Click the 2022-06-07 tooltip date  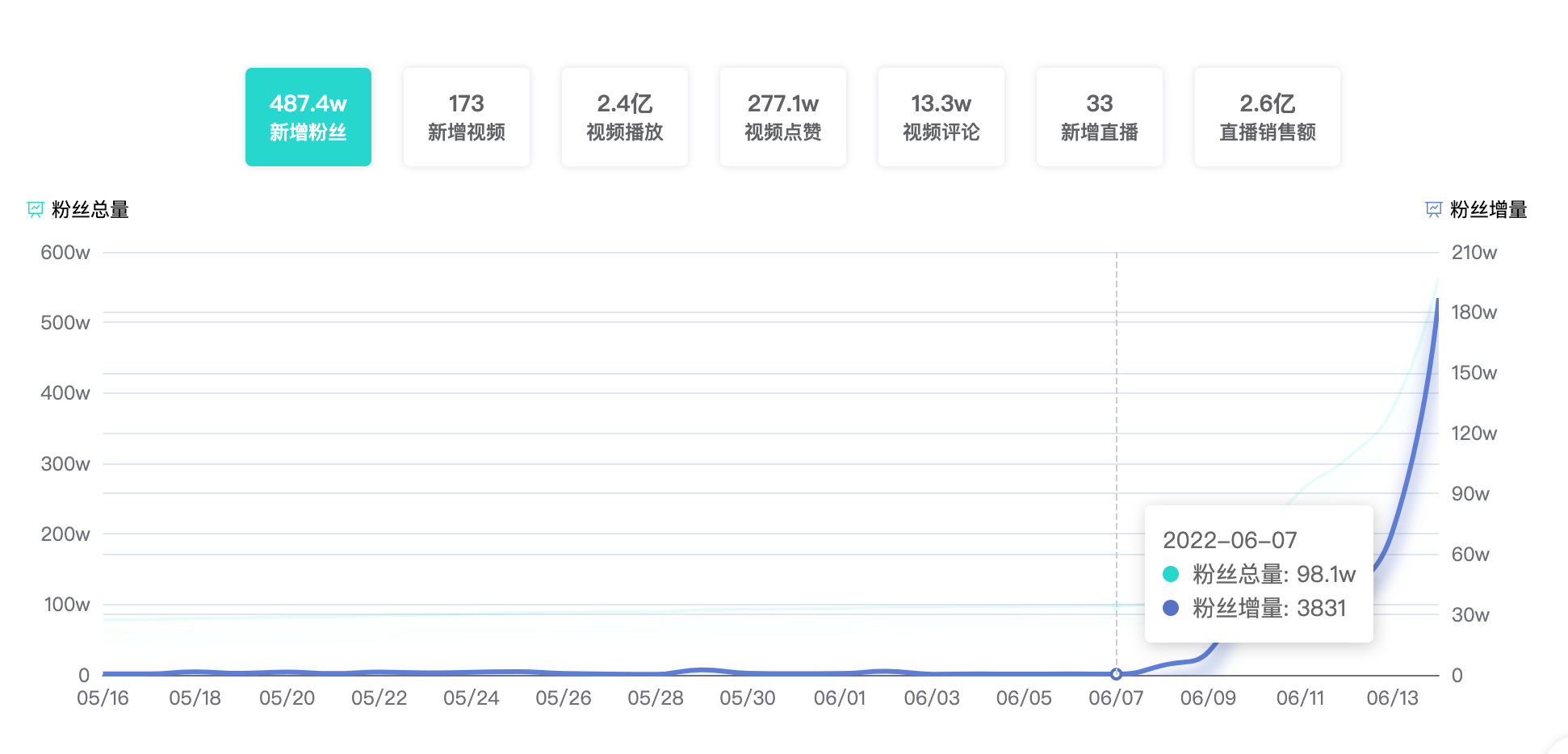pyautogui.click(x=1230, y=540)
